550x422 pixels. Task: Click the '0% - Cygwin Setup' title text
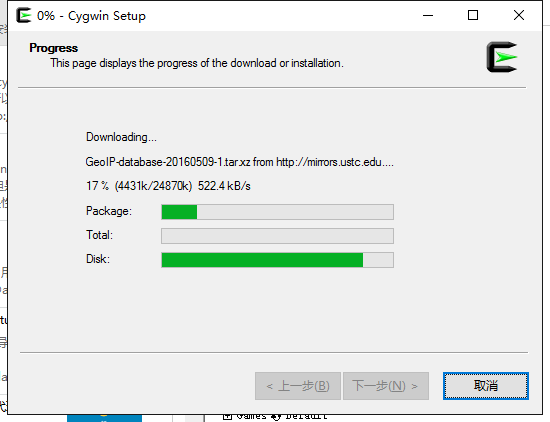91,16
